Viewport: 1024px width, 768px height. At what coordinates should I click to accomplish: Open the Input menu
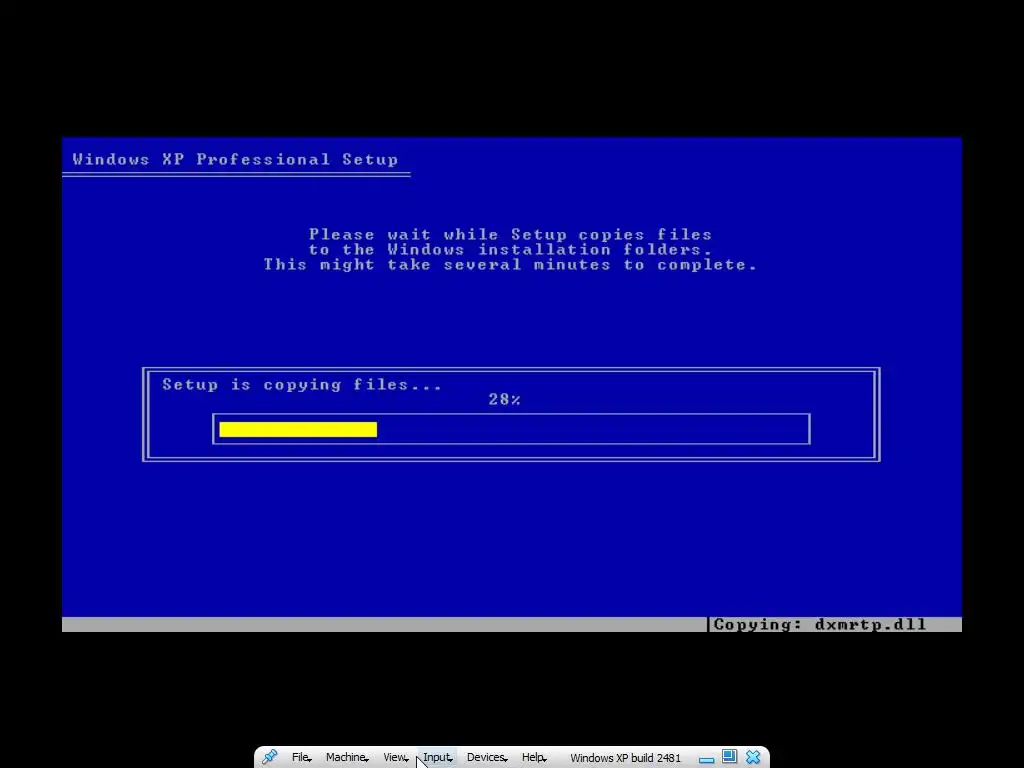click(x=437, y=758)
